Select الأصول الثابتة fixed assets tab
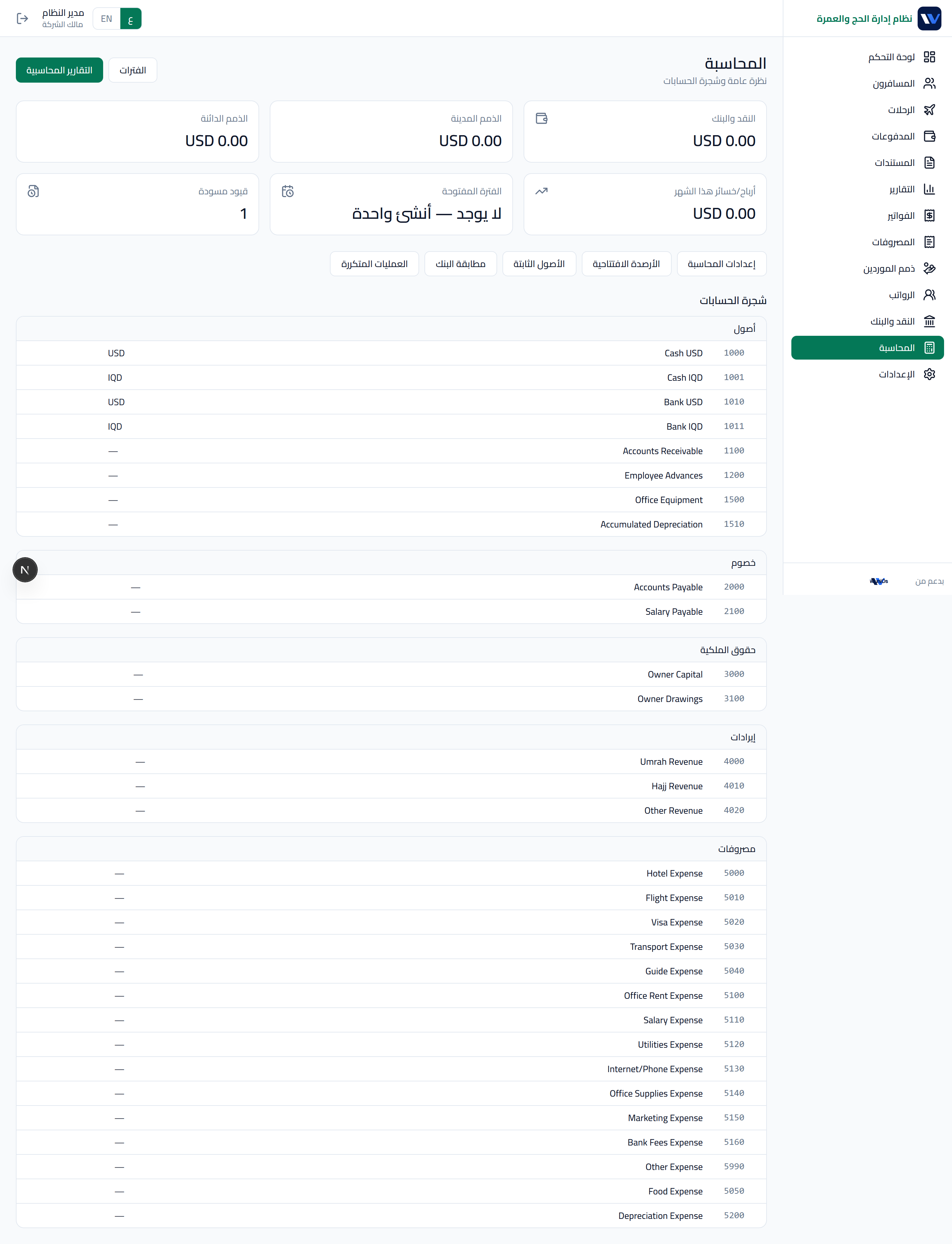 539,264
